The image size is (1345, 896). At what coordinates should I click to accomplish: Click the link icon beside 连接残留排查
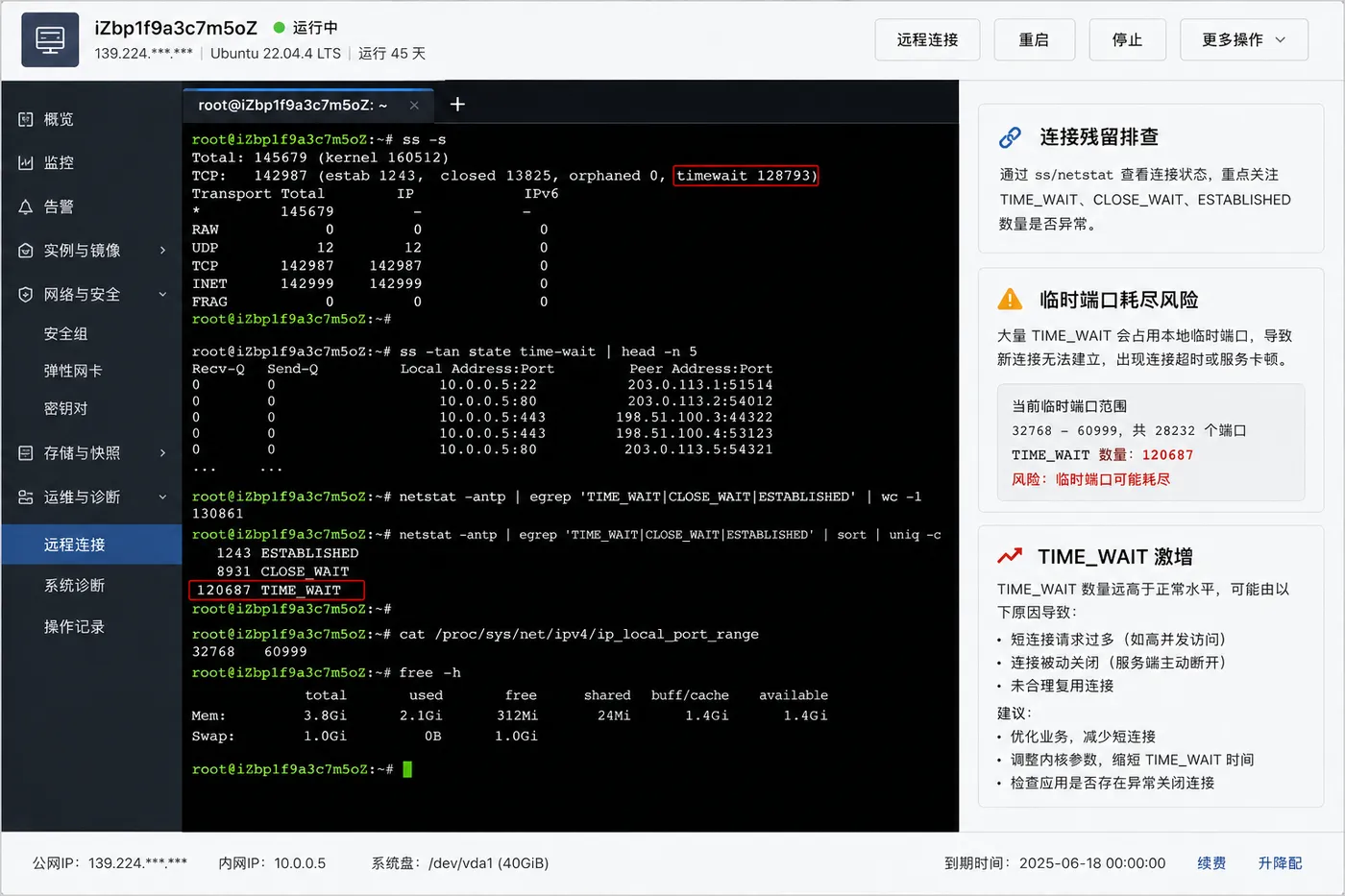[1010, 137]
